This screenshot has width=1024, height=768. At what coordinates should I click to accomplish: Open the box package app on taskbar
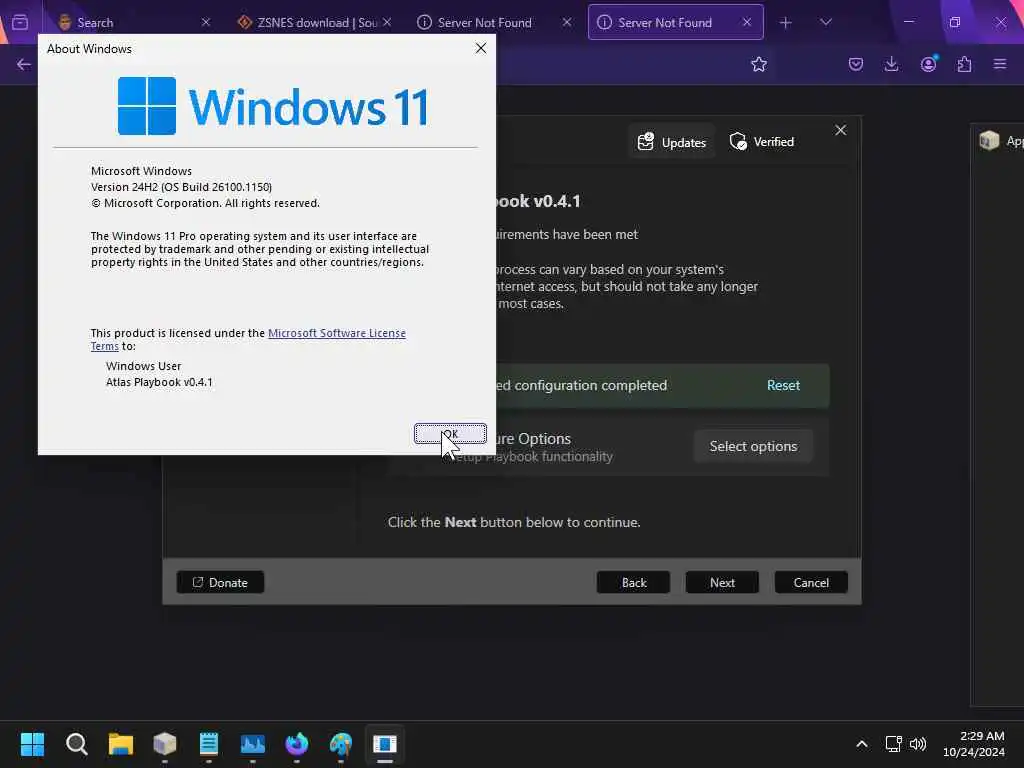point(165,744)
